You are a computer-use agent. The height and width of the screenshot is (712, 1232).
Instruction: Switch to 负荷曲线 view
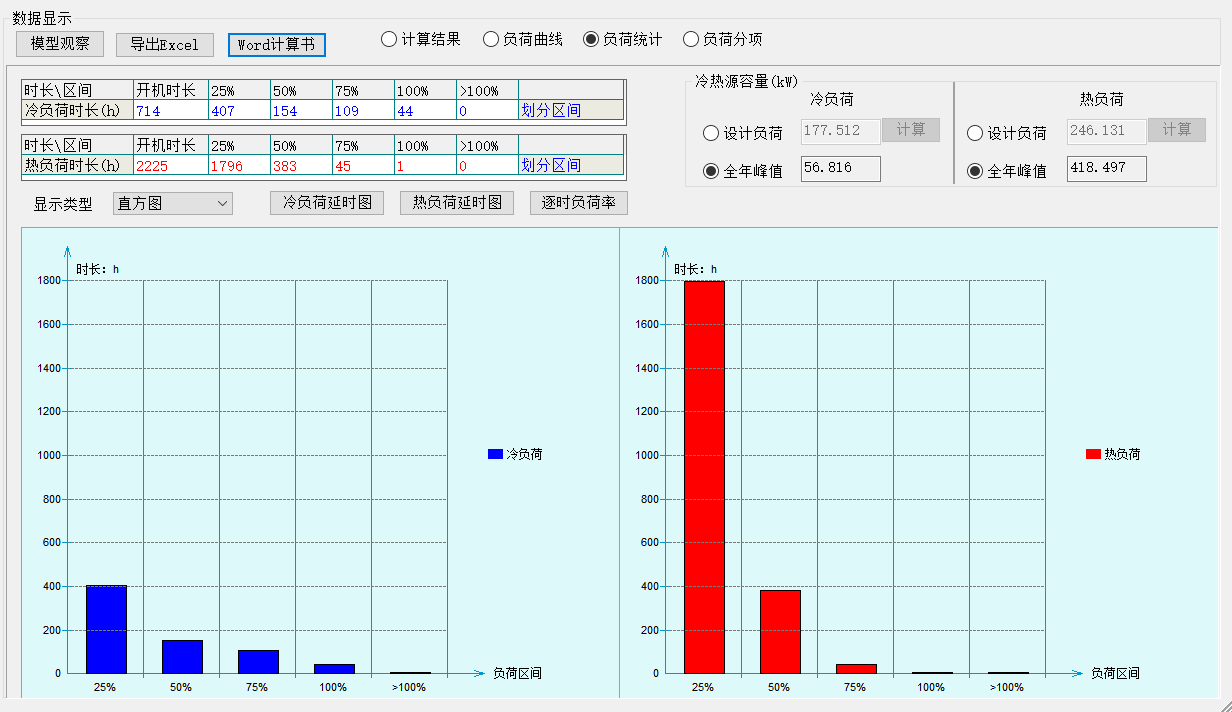click(x=491, y=40)
